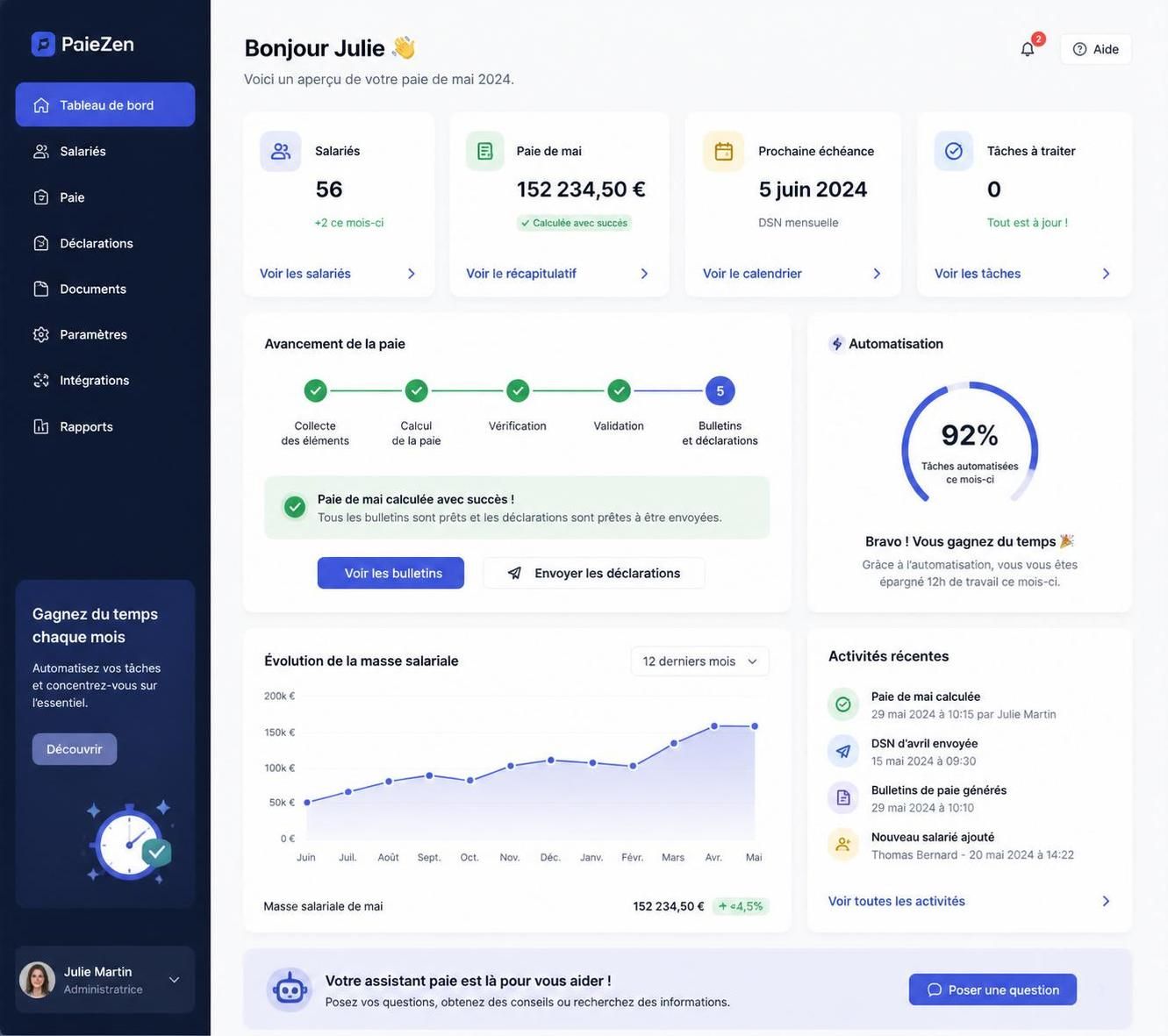Viewport: 1168px width, 1036px height.
Task: Click the Voir les bulletins button
Action: point(391,573)
